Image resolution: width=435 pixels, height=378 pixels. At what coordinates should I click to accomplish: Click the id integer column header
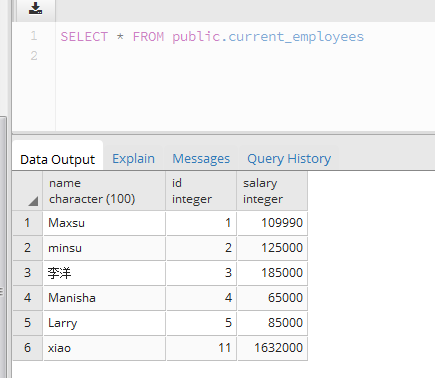pyautogui.click(x=201, y=191)
